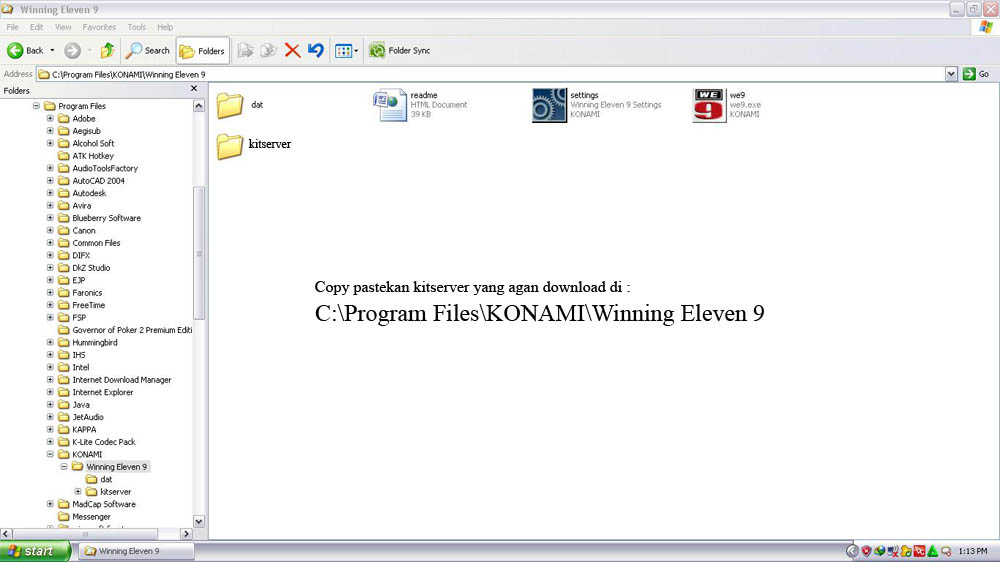Select Governor of Poker 2 tree folder

(131, 330)
